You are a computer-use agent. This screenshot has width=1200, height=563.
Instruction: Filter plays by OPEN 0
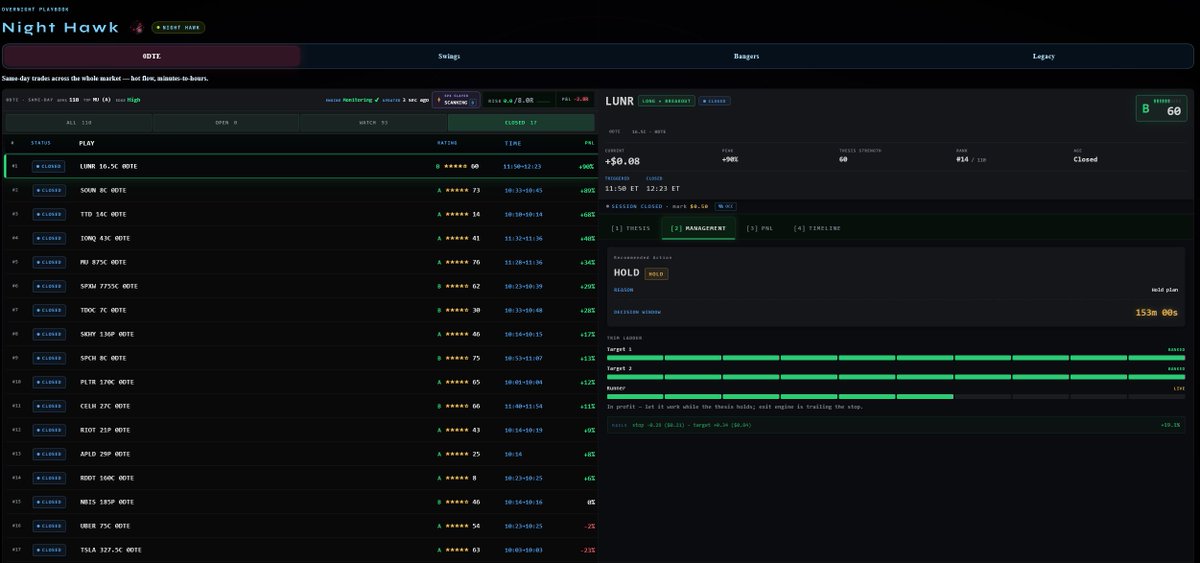coord(226,122)
